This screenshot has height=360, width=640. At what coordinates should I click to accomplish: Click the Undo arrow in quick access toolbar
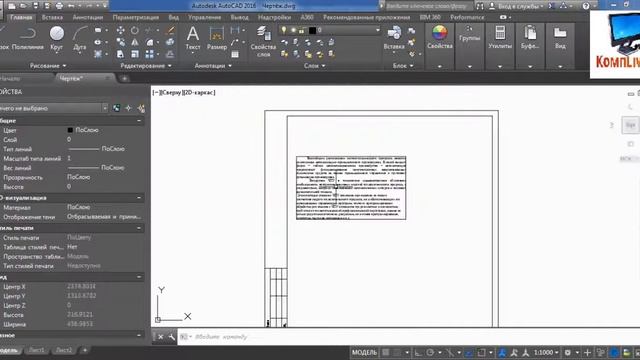(71, 6)
